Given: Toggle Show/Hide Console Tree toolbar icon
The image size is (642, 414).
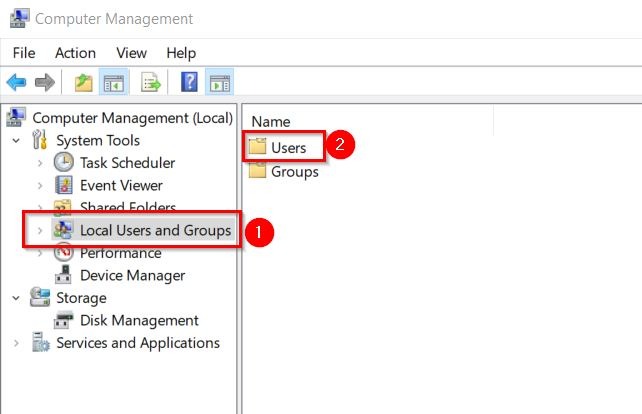Looking at the screenshot, I should [113, 82].
